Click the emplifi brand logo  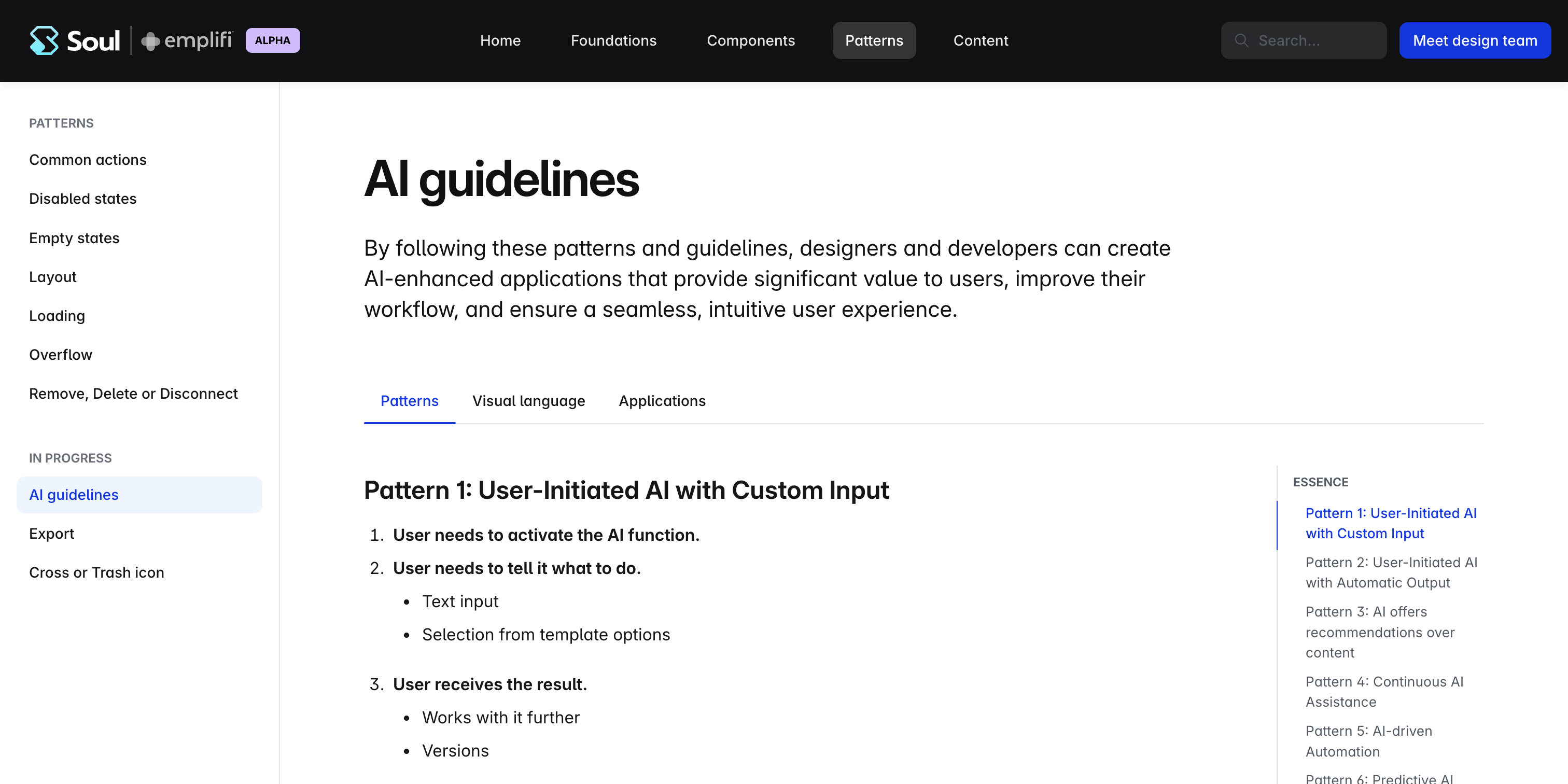(x=187, y=40)
